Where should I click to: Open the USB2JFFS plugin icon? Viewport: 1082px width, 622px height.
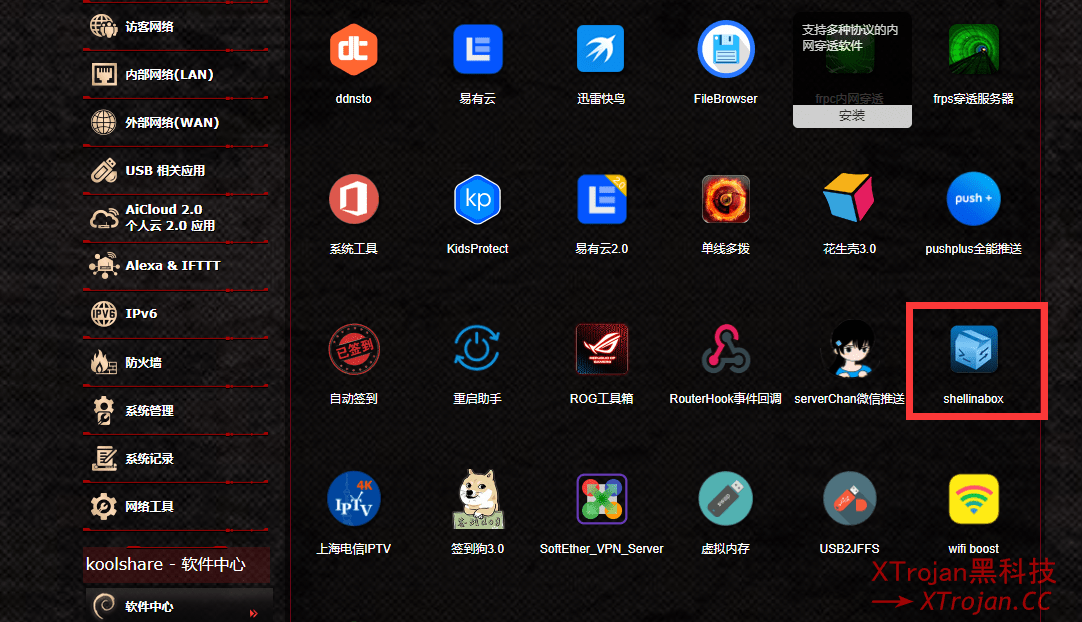pyautogui.click(x=849, y=499)
